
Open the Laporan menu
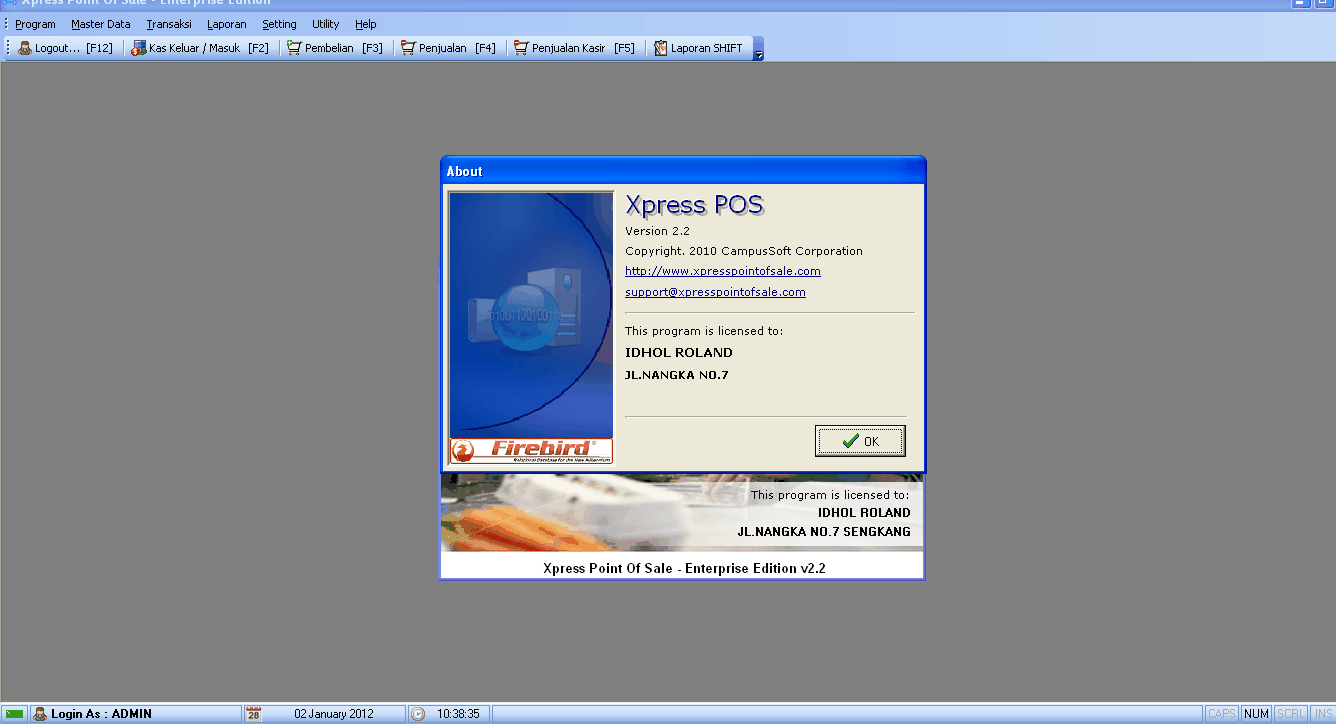tap(226, 24)
